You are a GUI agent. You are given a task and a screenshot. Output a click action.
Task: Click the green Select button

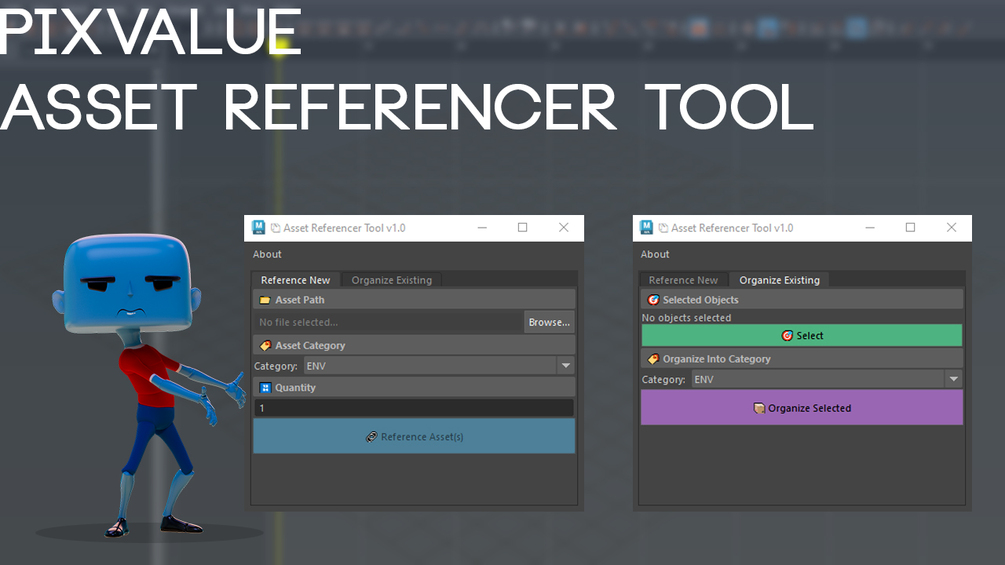tap(802, 336)
